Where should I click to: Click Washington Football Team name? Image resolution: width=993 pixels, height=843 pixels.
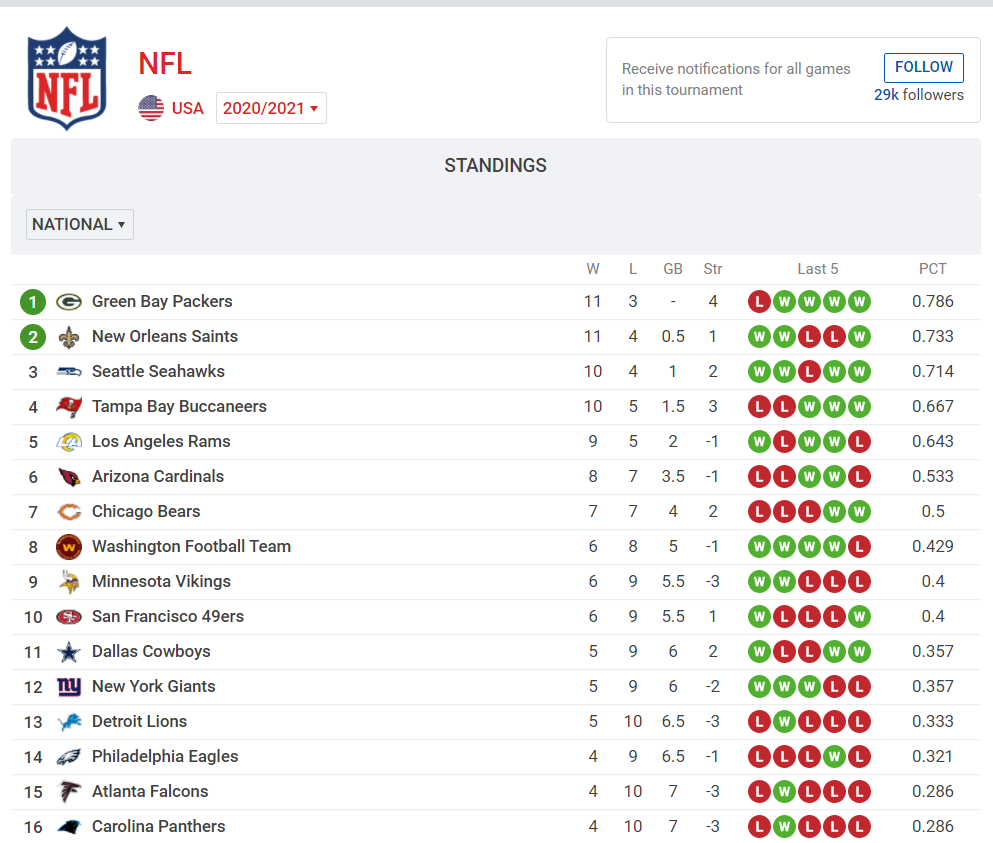point(191,547)
